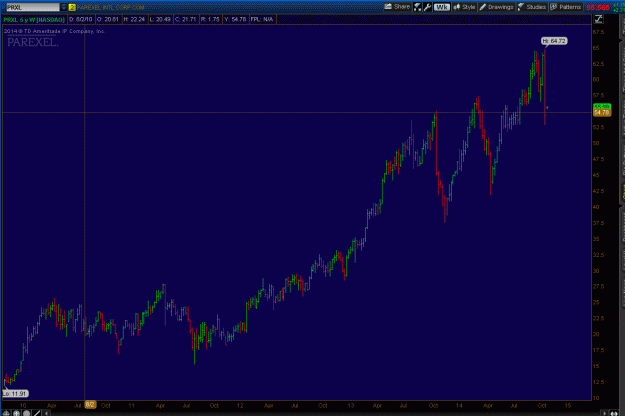
Task: Click the red 55.565 last price quote
Action: pos(597,7)
